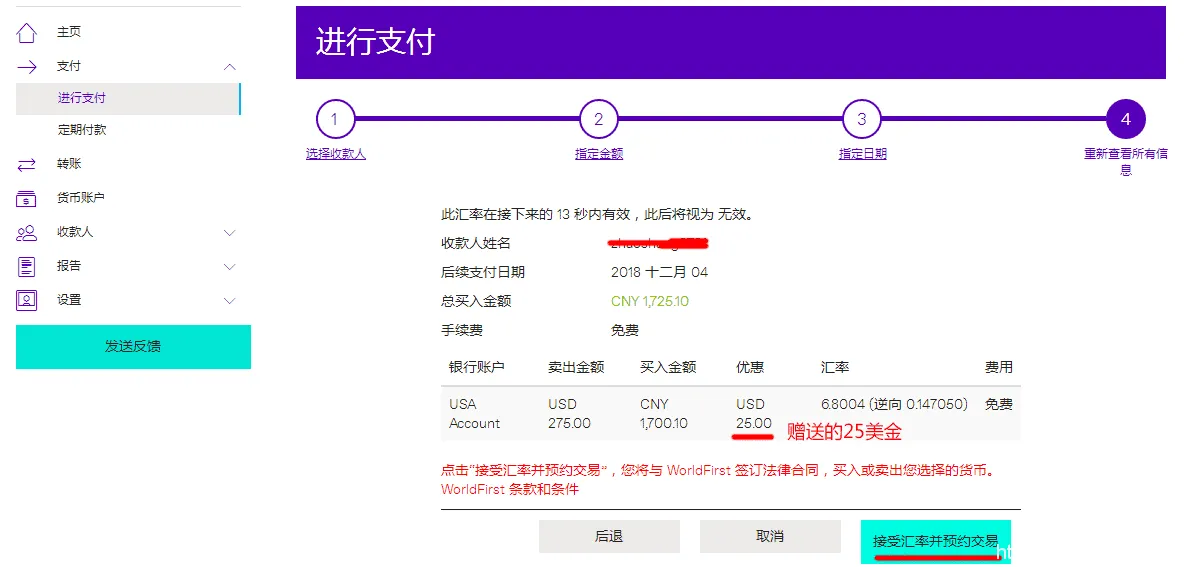Open the 设置 menu item
Image resolution: width=1187 pixels, height=567 pixels.
[69, 301]
